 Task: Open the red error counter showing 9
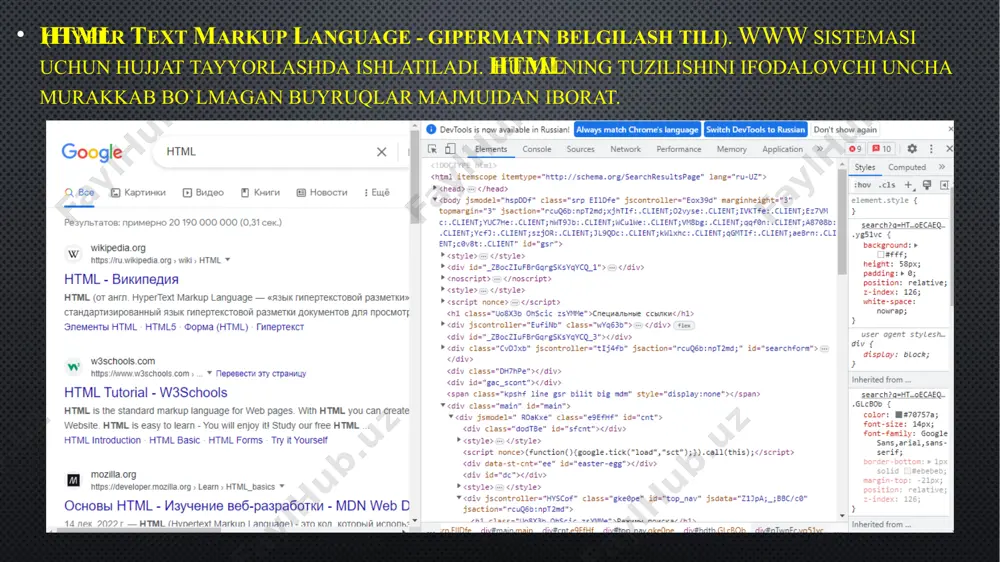point(855,149)
